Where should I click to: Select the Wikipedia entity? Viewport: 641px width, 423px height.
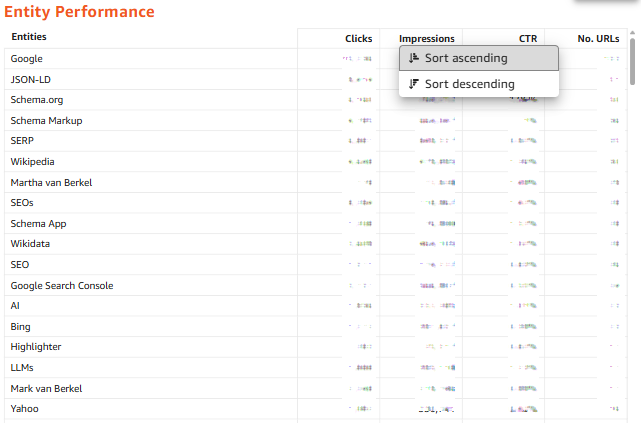coord(32,162)
